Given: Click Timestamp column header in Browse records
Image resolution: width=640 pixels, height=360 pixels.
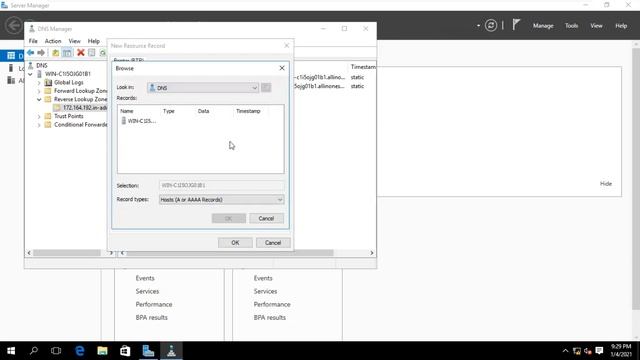Looking at the screenshot, I should pyautogui.click(x=248, y=111).
